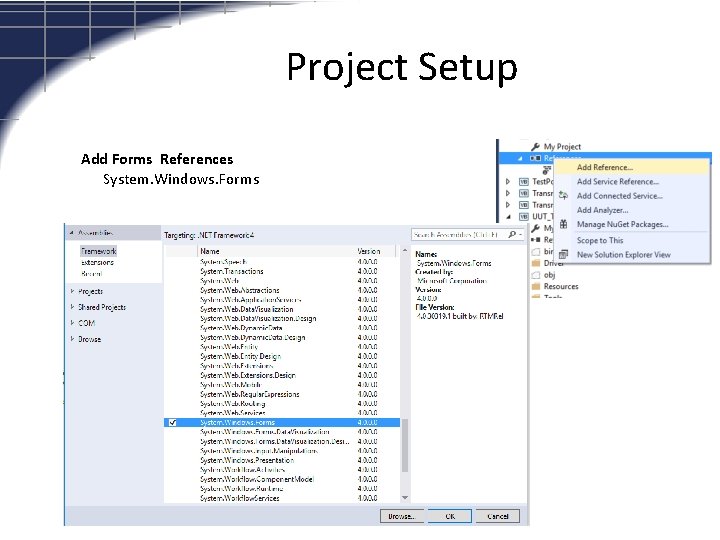Choose Add Analyzer... menu item
The image size is (720, 540).
pos(631,210)
